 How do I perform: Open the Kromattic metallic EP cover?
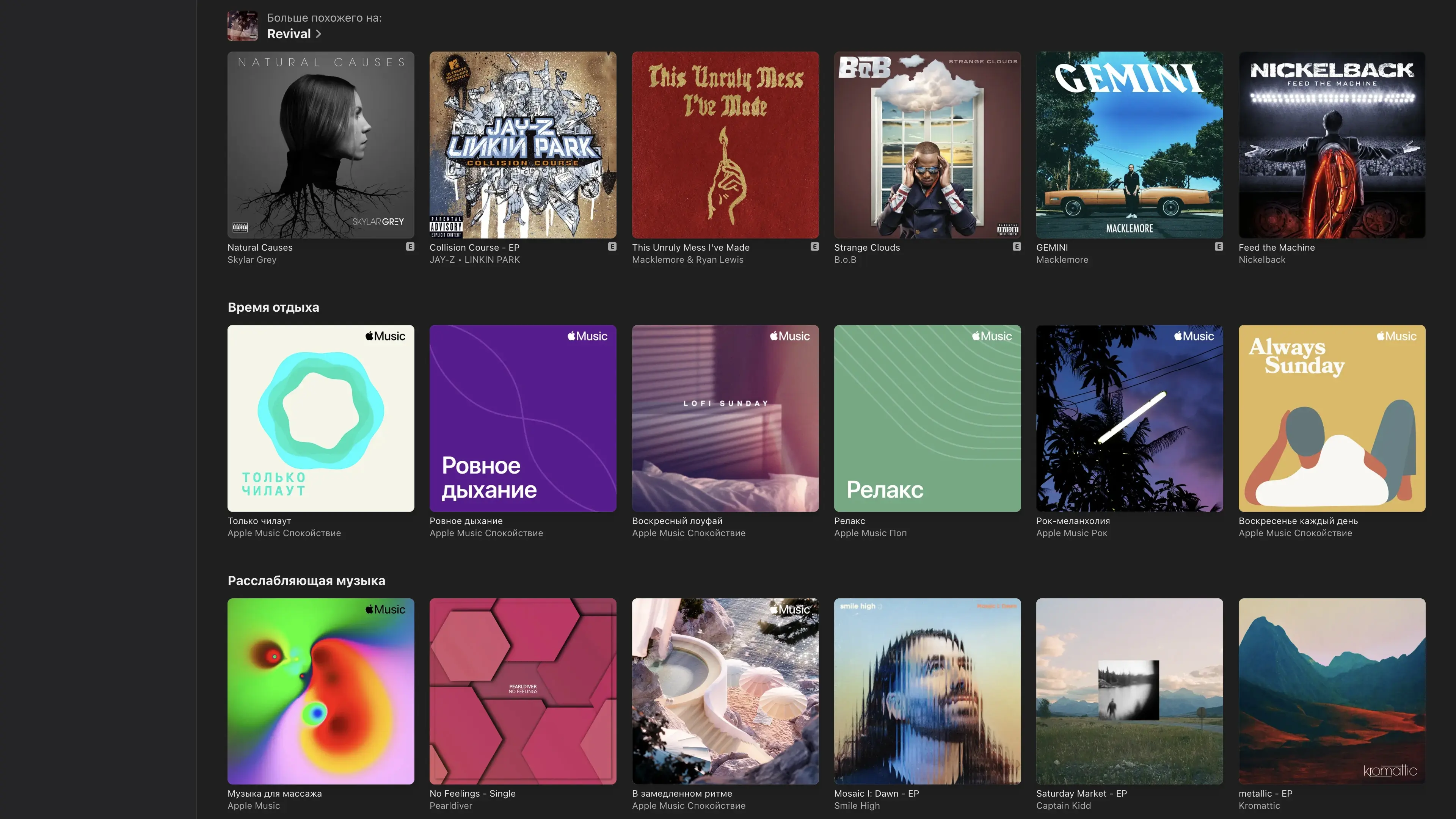[1332, 691]
